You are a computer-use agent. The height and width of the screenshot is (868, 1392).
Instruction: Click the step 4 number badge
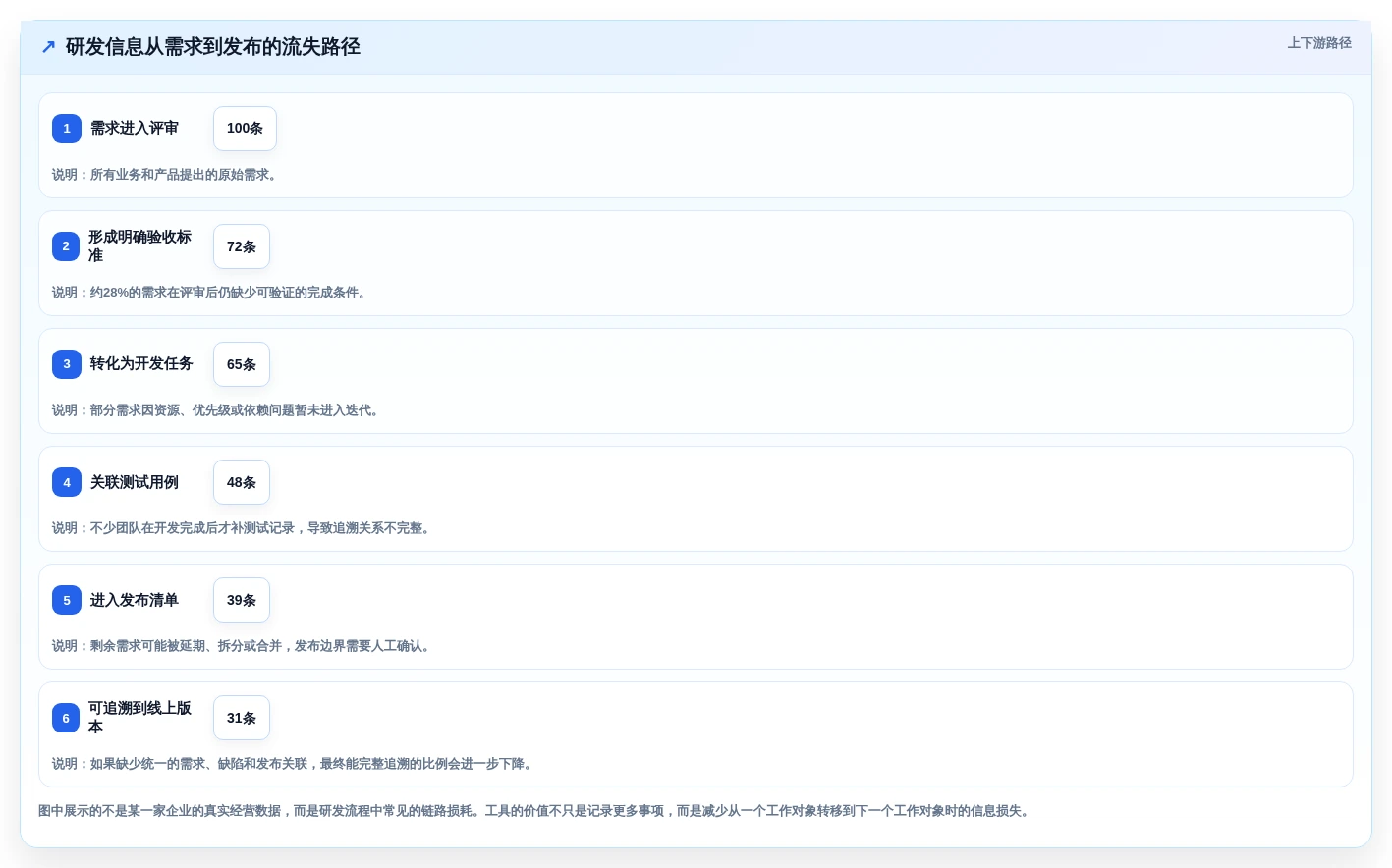click(67, 482)
